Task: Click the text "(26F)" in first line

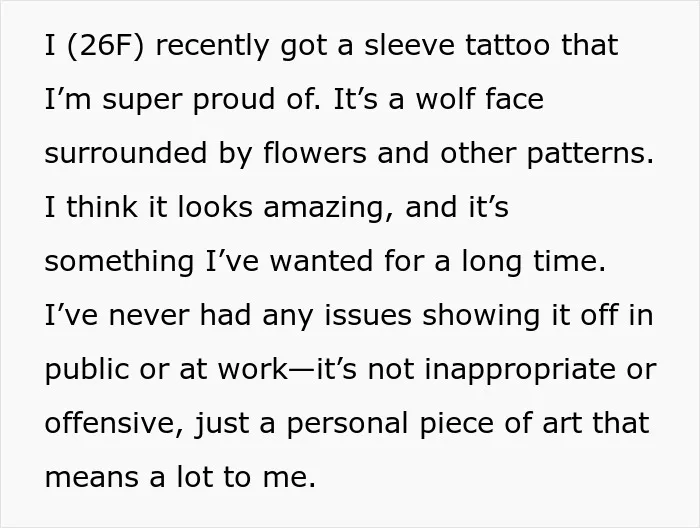Action: (x=106, y=46)
